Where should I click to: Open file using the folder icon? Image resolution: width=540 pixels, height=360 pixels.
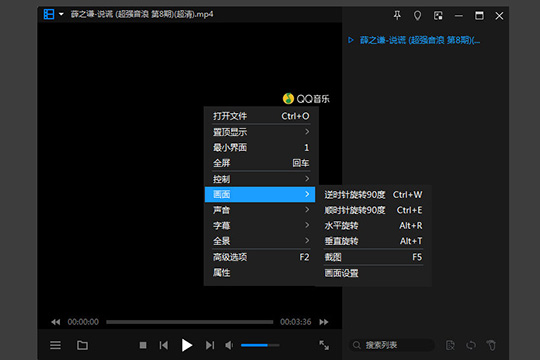pyautogui.click(x=82, y=345)
